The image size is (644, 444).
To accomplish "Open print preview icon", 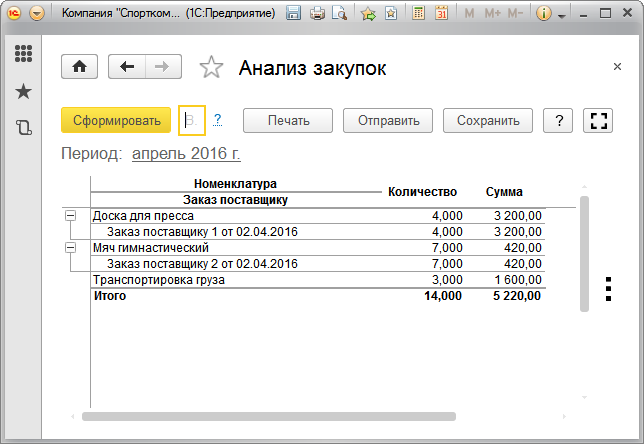I will (x=340, y=14).
